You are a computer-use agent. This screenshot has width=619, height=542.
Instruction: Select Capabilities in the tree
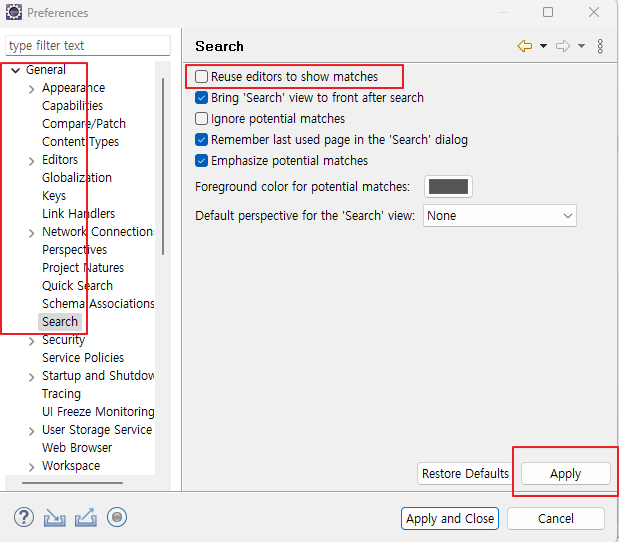click(73, 106)
